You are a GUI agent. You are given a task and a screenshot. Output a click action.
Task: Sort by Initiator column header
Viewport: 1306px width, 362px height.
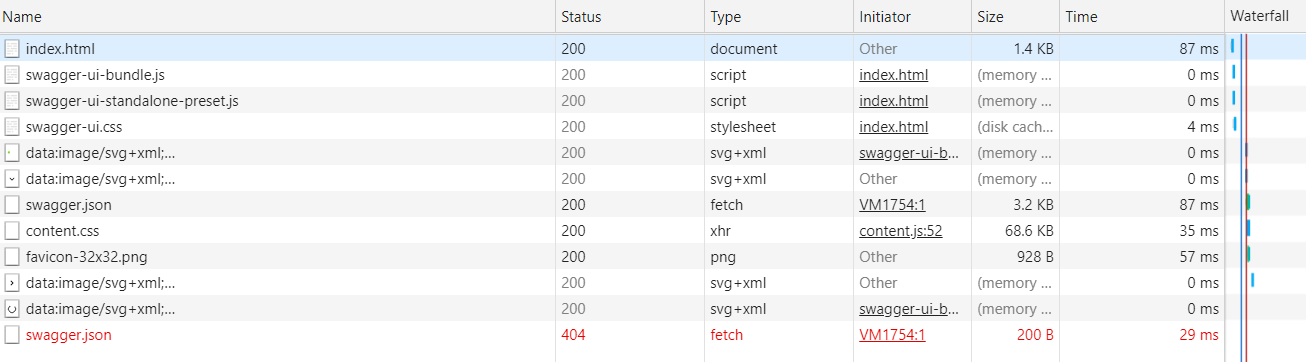click(912, 17)
